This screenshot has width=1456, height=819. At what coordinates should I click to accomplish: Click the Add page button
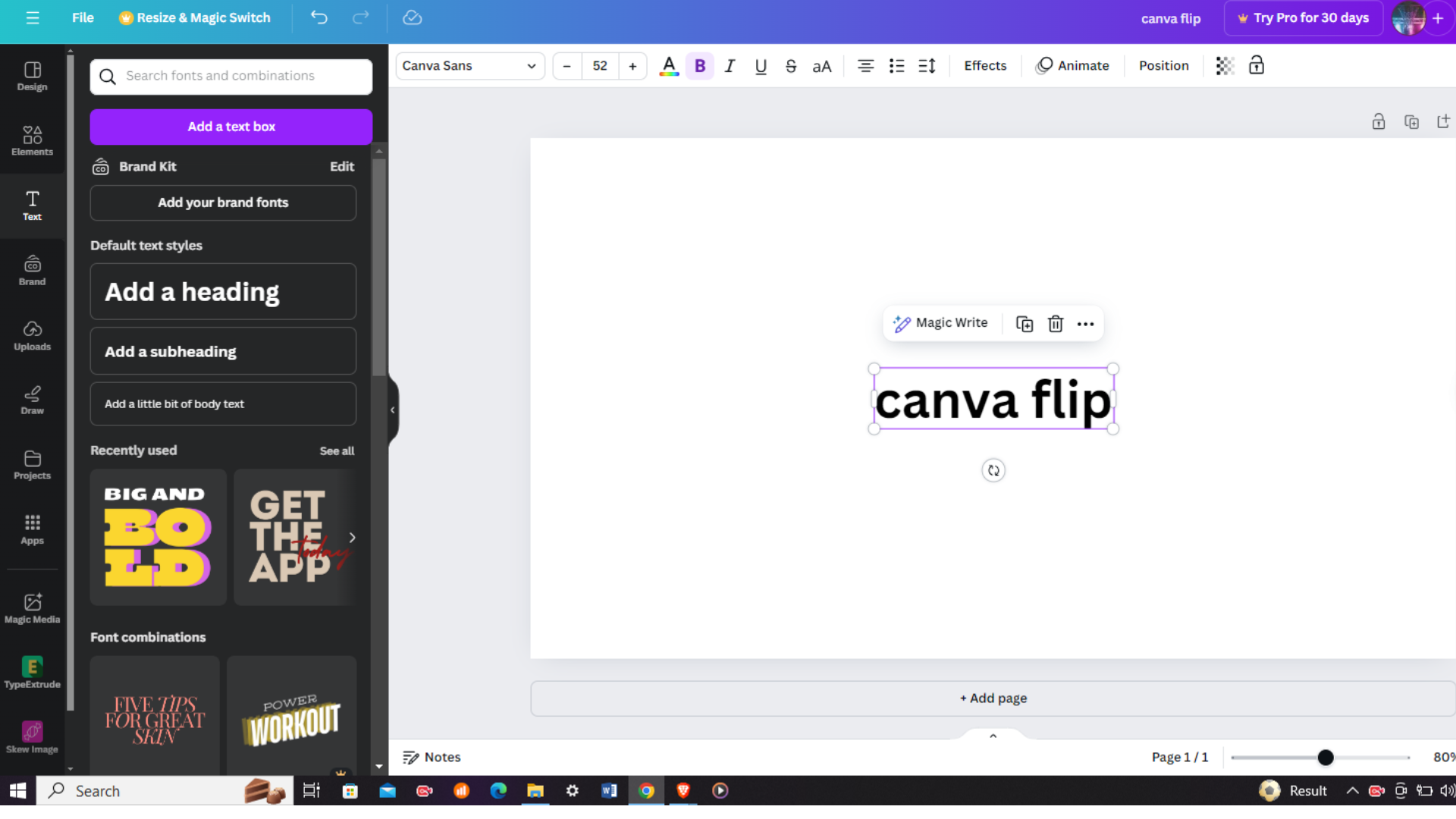coord(993,698)
